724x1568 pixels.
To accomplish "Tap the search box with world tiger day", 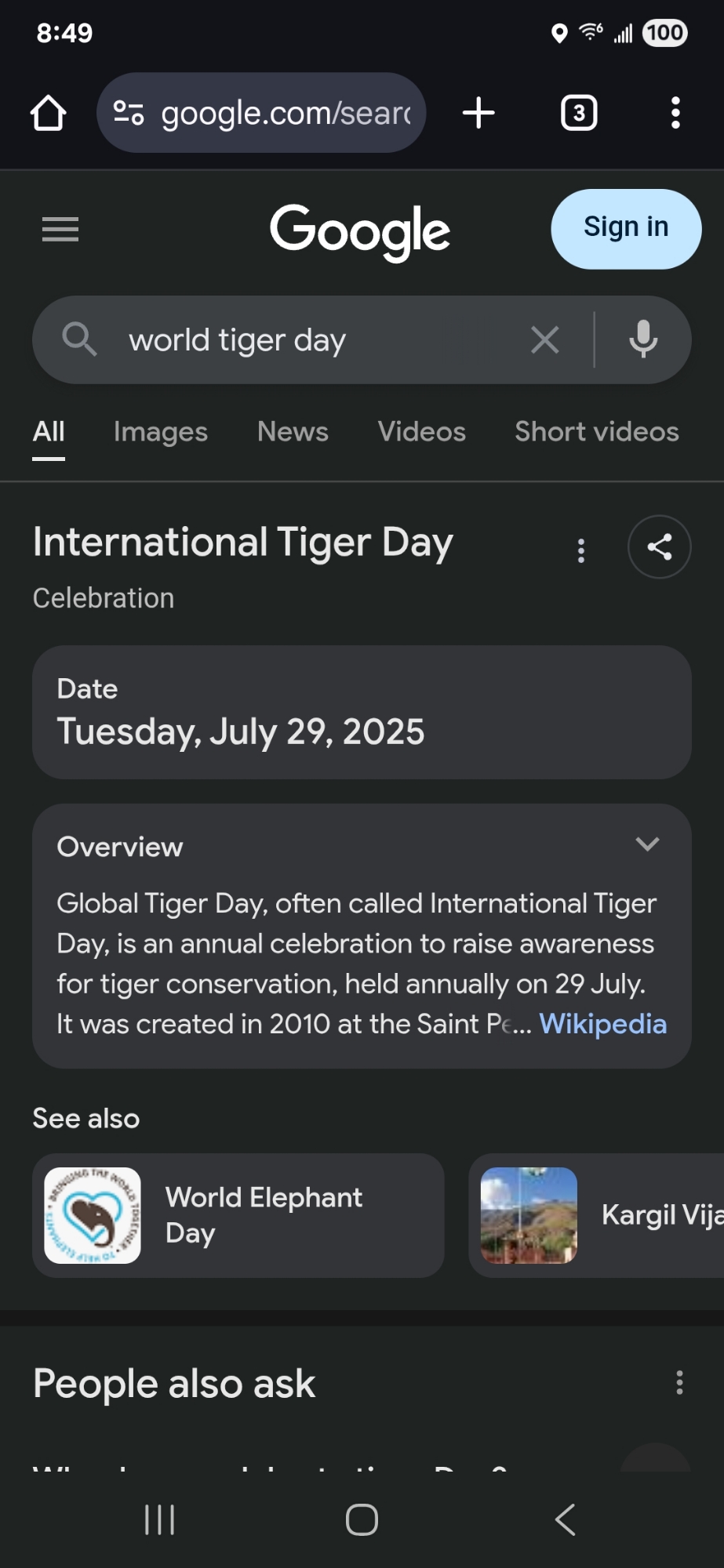I will pyautogui.click(x=314, y=340).
